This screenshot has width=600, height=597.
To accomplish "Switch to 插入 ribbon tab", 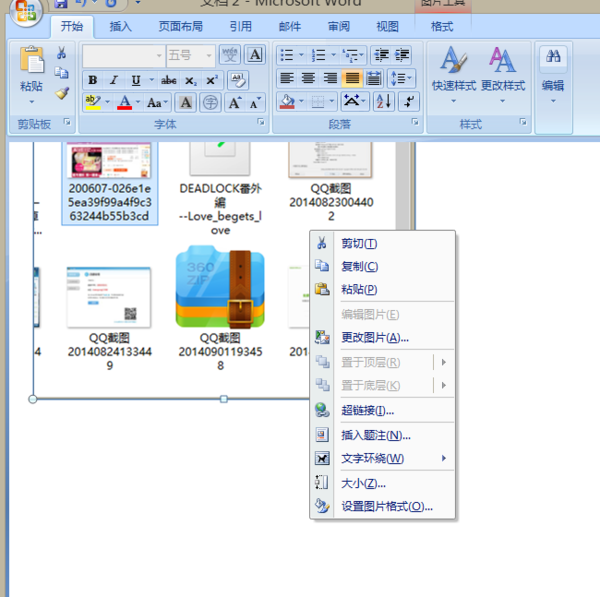I will pyautogui.click(x=121, y=26).
